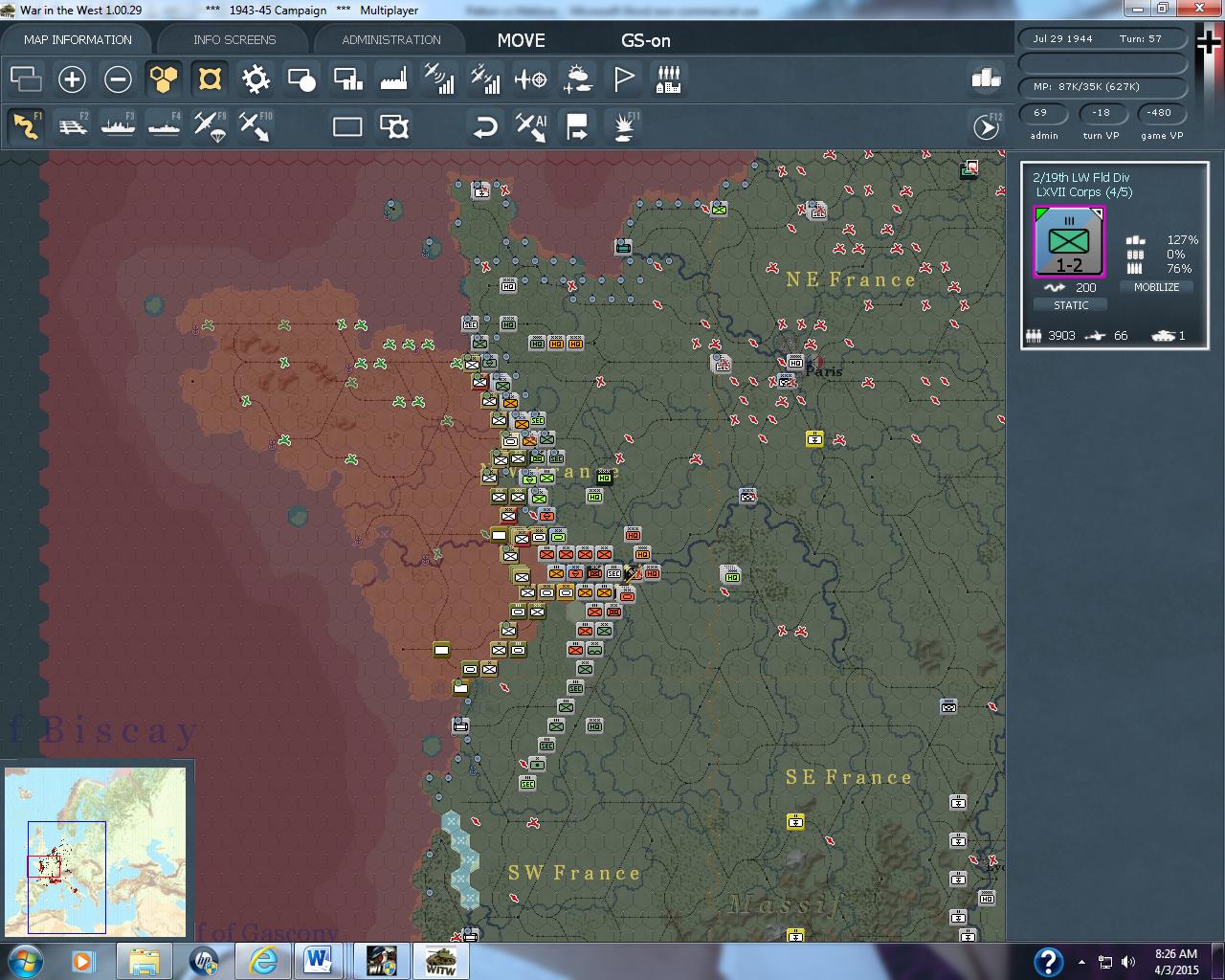1225x980 pixels.
Task: Toggle enemy hex control display icon
Action: 210,79
